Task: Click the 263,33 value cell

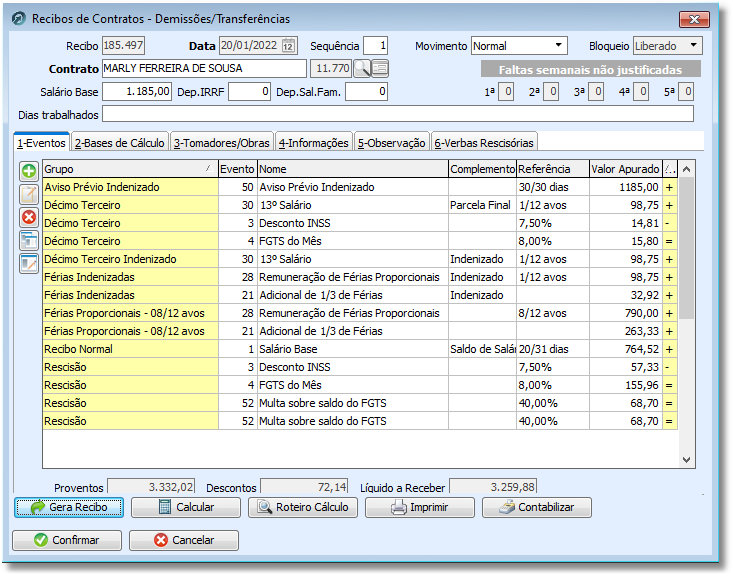Action: tap(625, 331)
